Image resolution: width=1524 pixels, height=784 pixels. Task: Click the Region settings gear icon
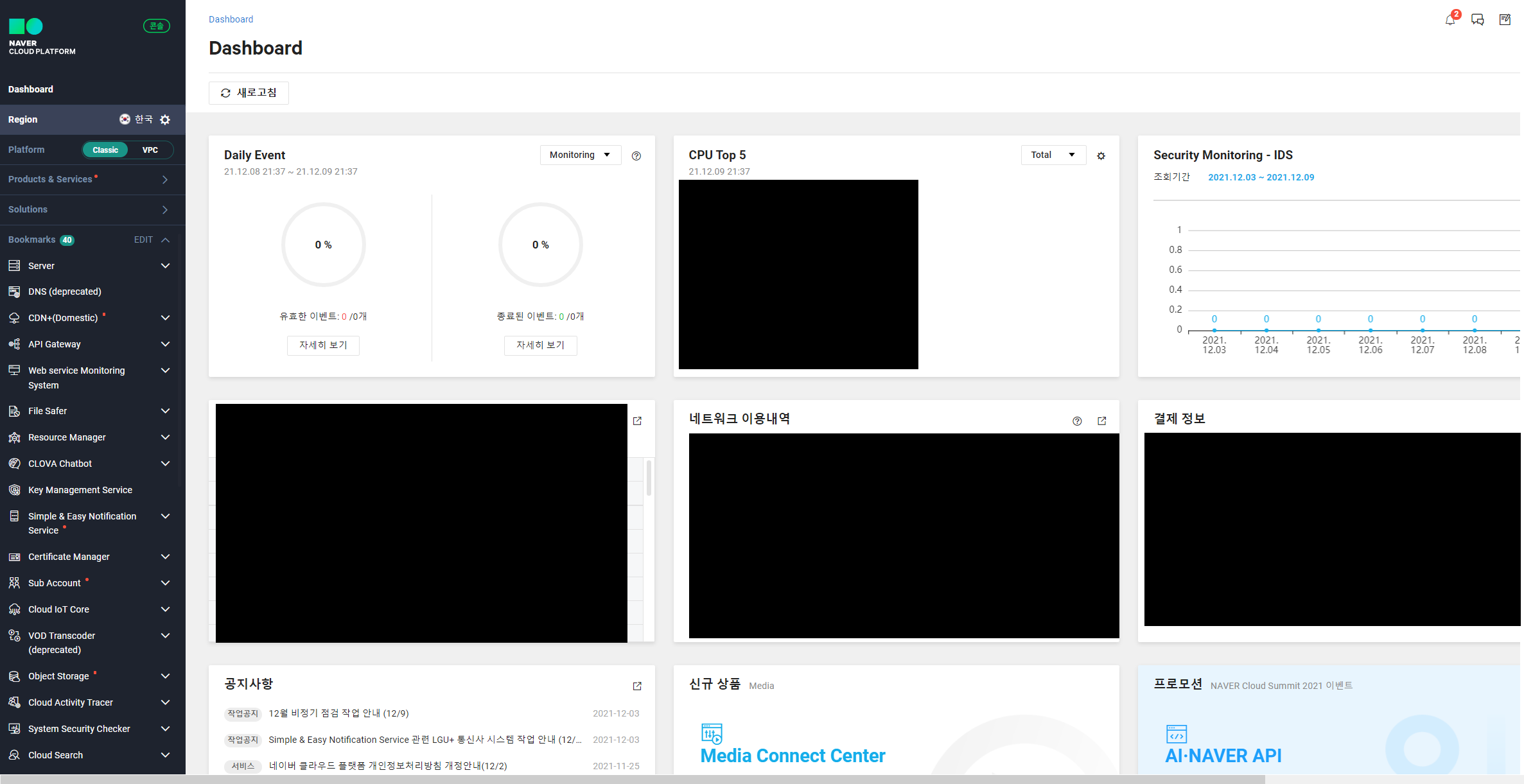click(165, 120)
